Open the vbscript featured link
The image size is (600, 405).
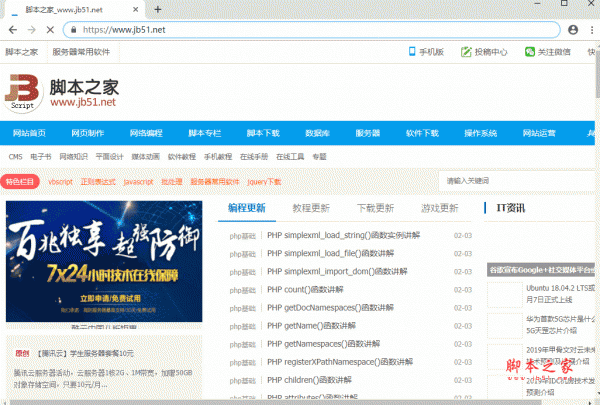click(60, 182)
